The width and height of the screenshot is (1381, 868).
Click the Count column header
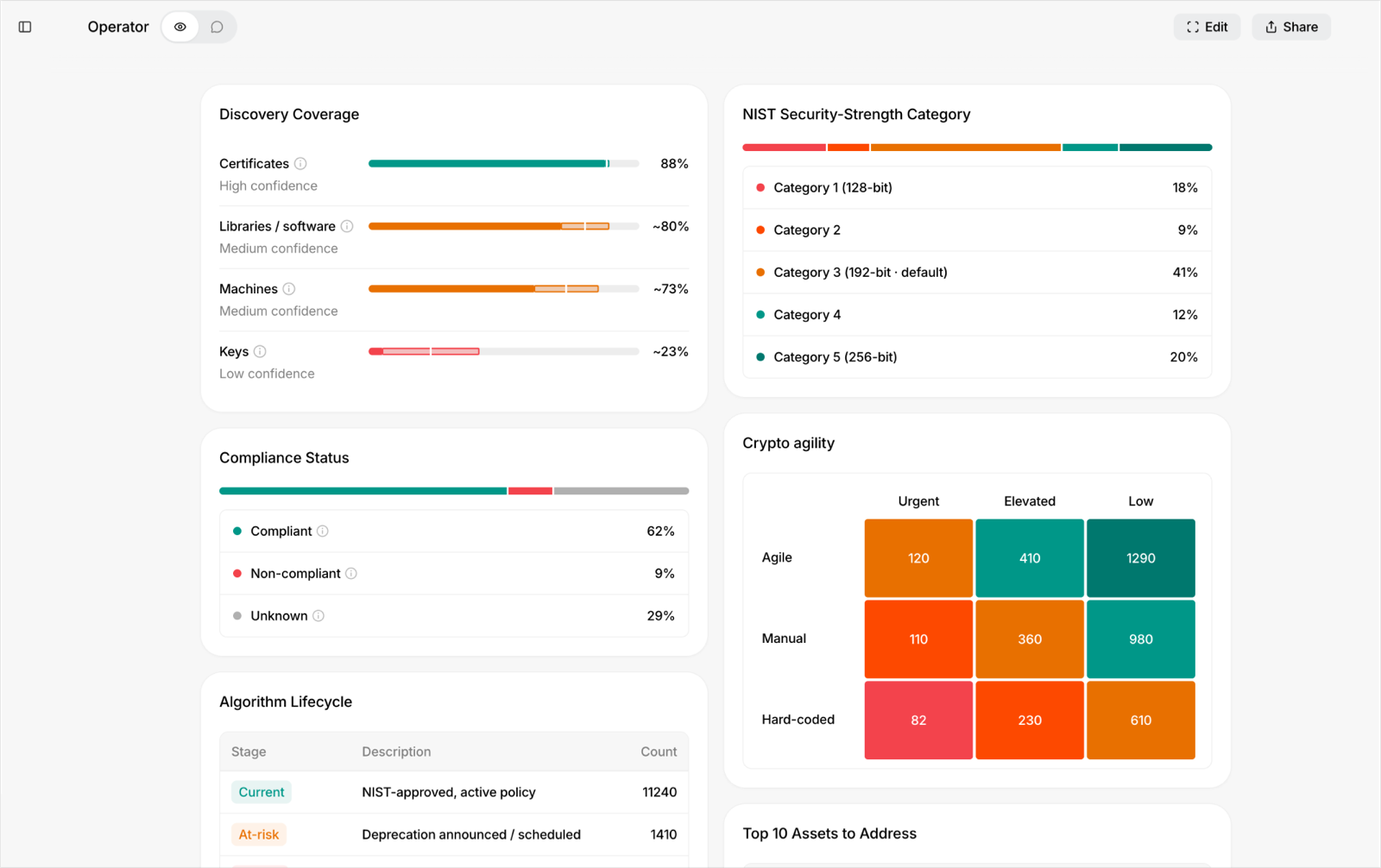coord(659,752)
